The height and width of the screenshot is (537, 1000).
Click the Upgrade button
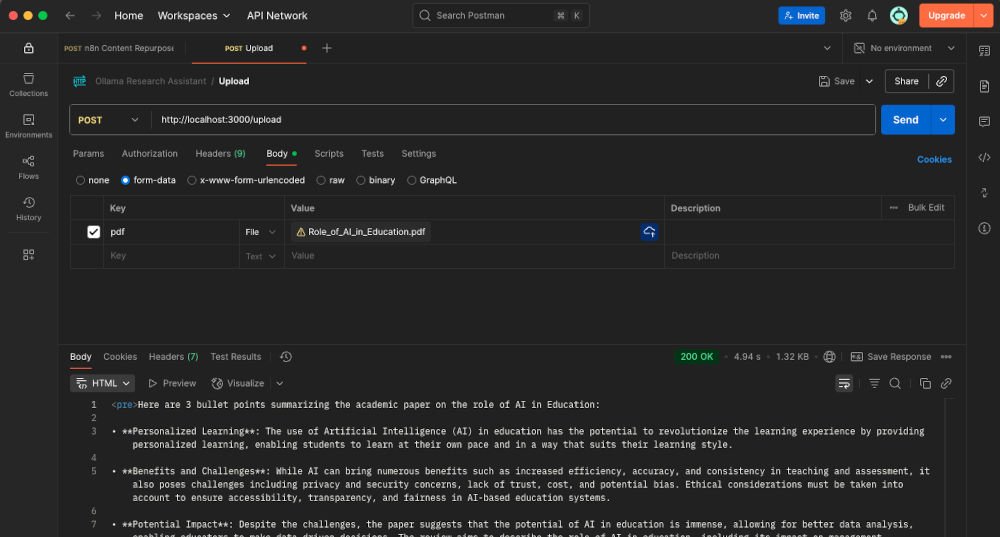pyautogui.click(x=945, y=16)
